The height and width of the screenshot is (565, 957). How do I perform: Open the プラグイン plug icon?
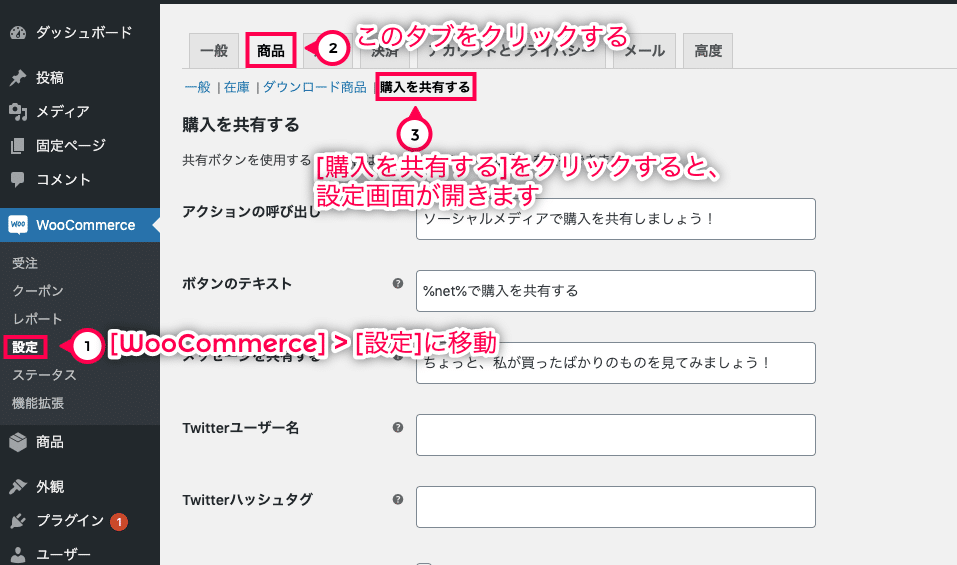(18, 520)
